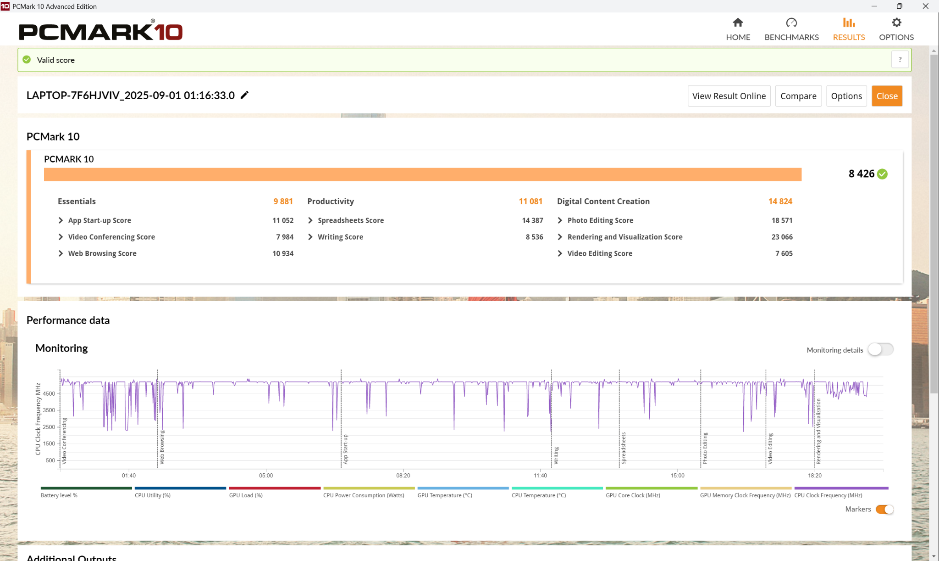Click the PCMark 10 title bar icon
The image size is (939, 561).
coord(5,6)
